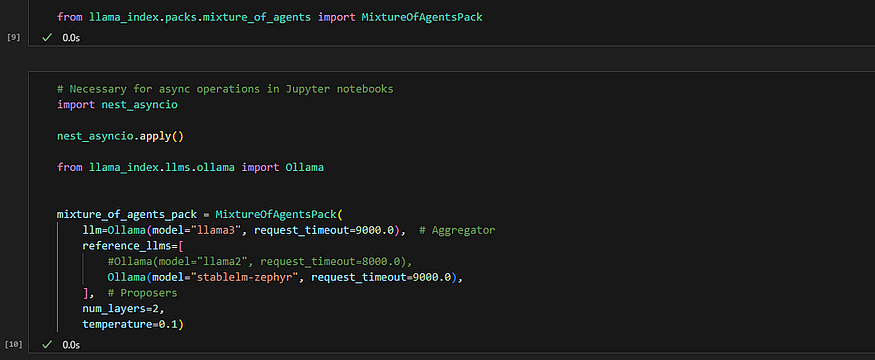Click the 0.0s execution time of cell 9
This screenshot has height=360, width=875.
pyautogui.click(x=71, y=38)
